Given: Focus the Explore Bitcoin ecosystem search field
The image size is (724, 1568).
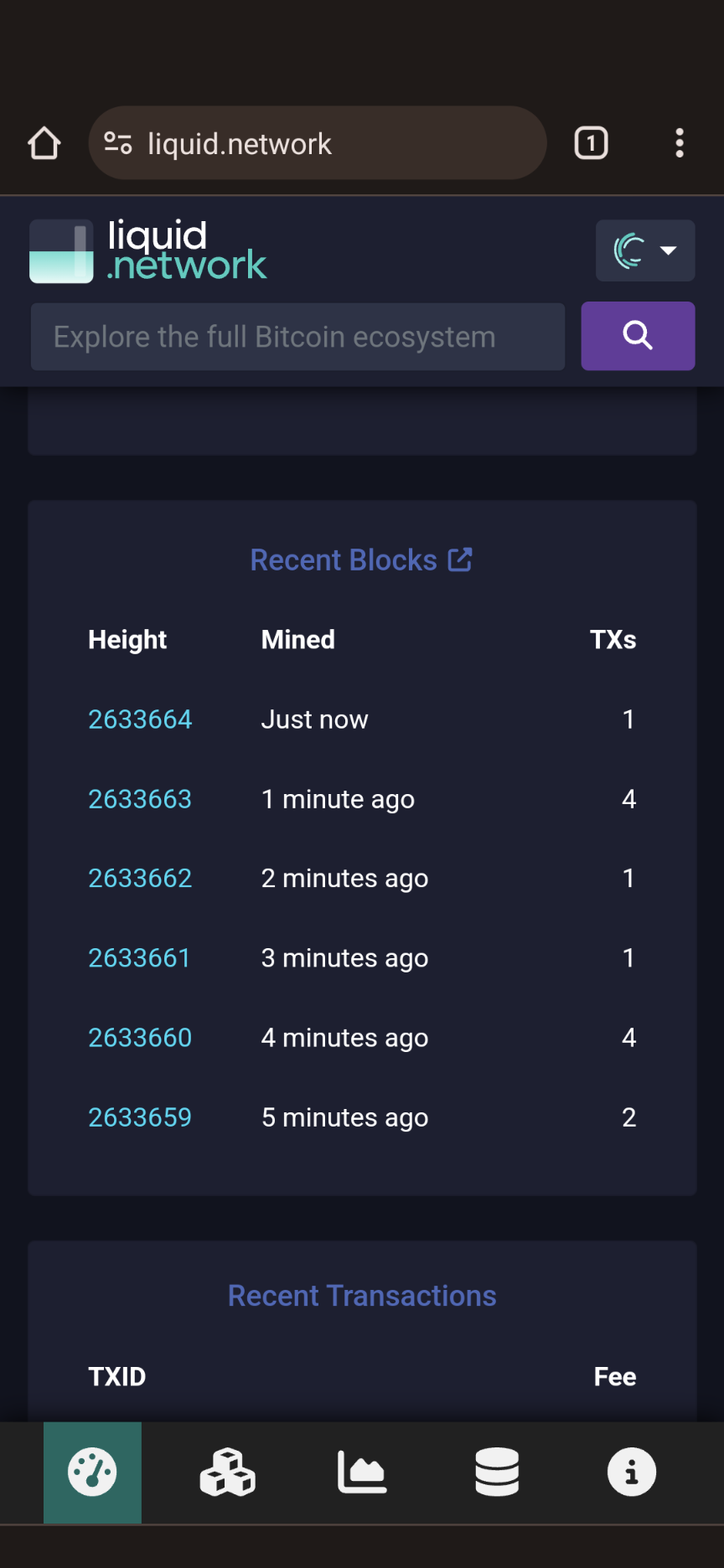Looking at the screenshot, I should click(x=297, y=337).
